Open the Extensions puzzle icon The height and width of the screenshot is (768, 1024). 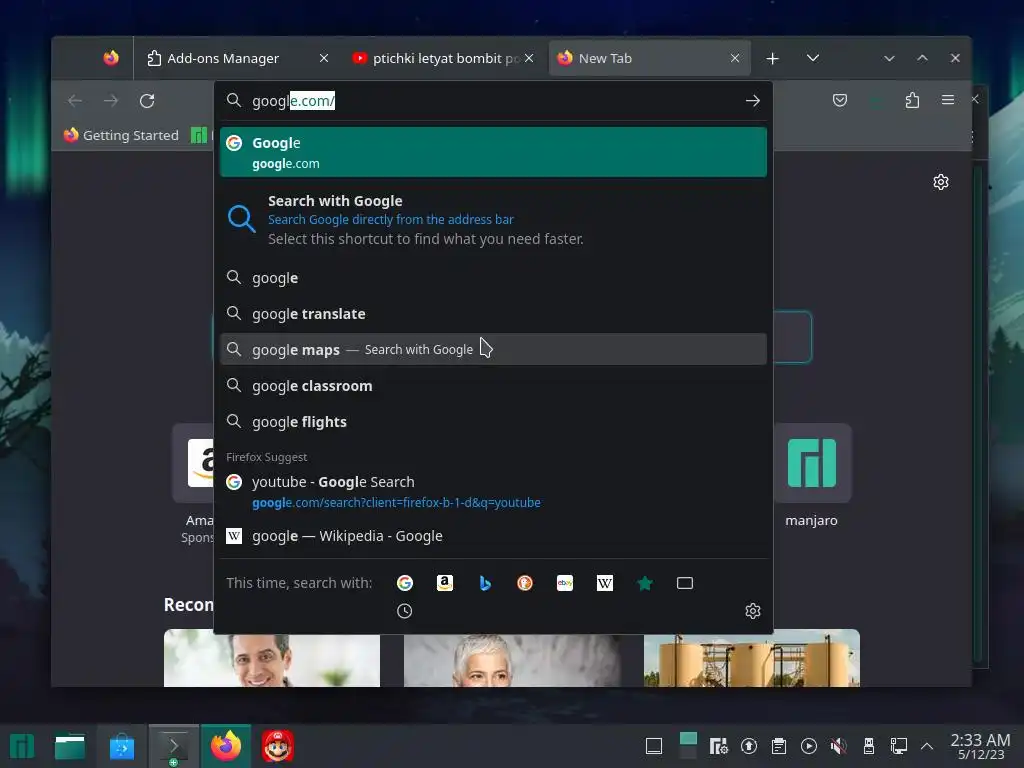pos(912,100)
